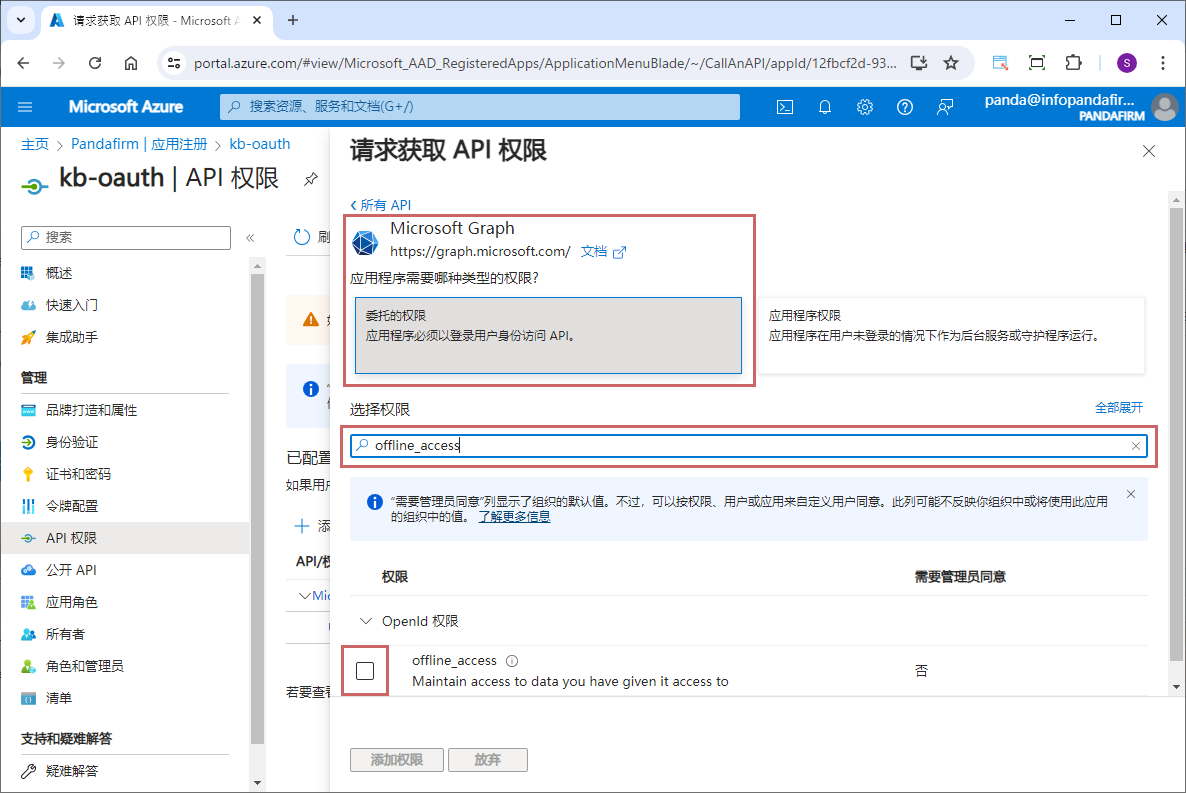Open 证书和密码 in the sidebar

point(78,474)
